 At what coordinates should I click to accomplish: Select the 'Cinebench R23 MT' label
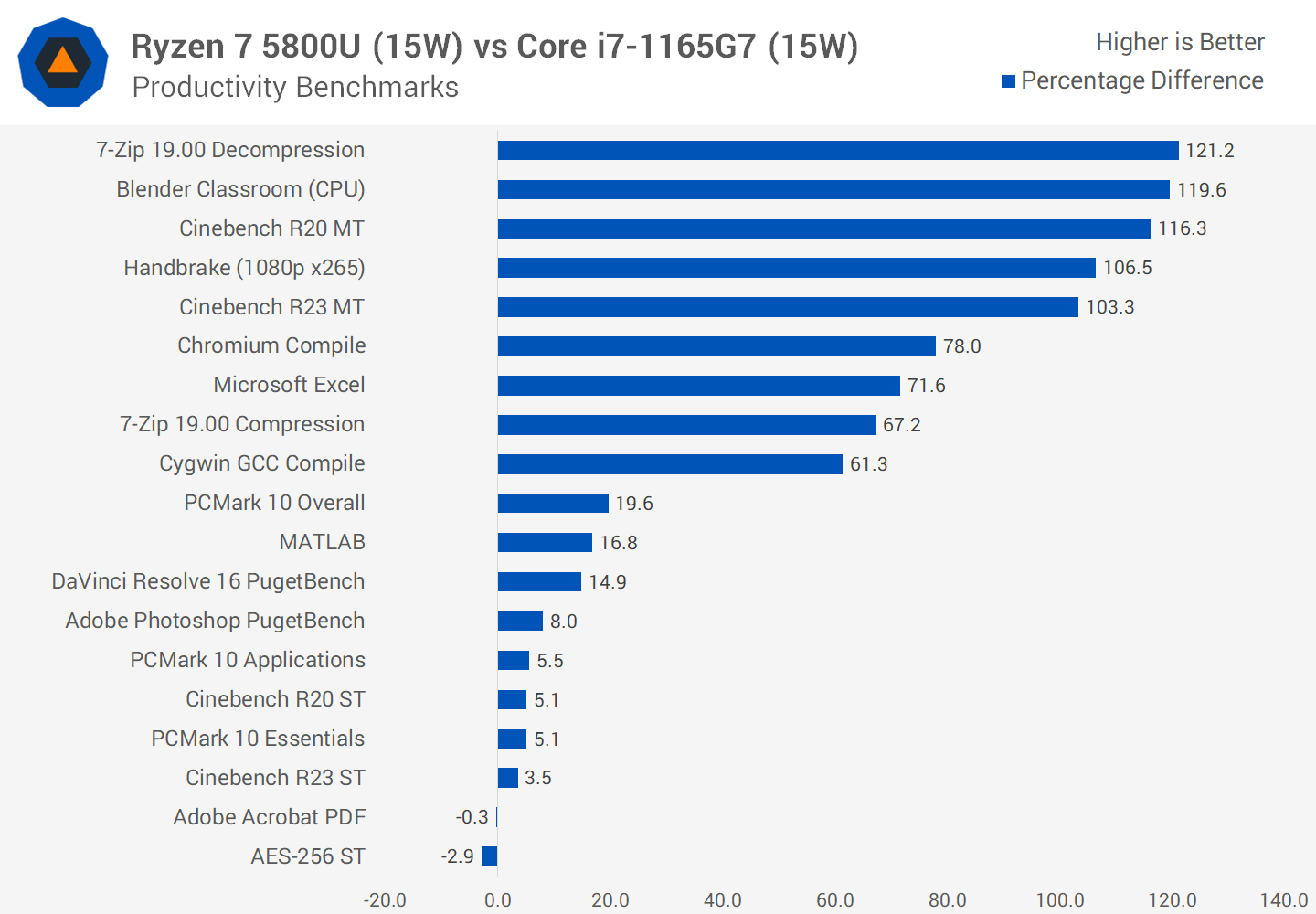[271, 307]
